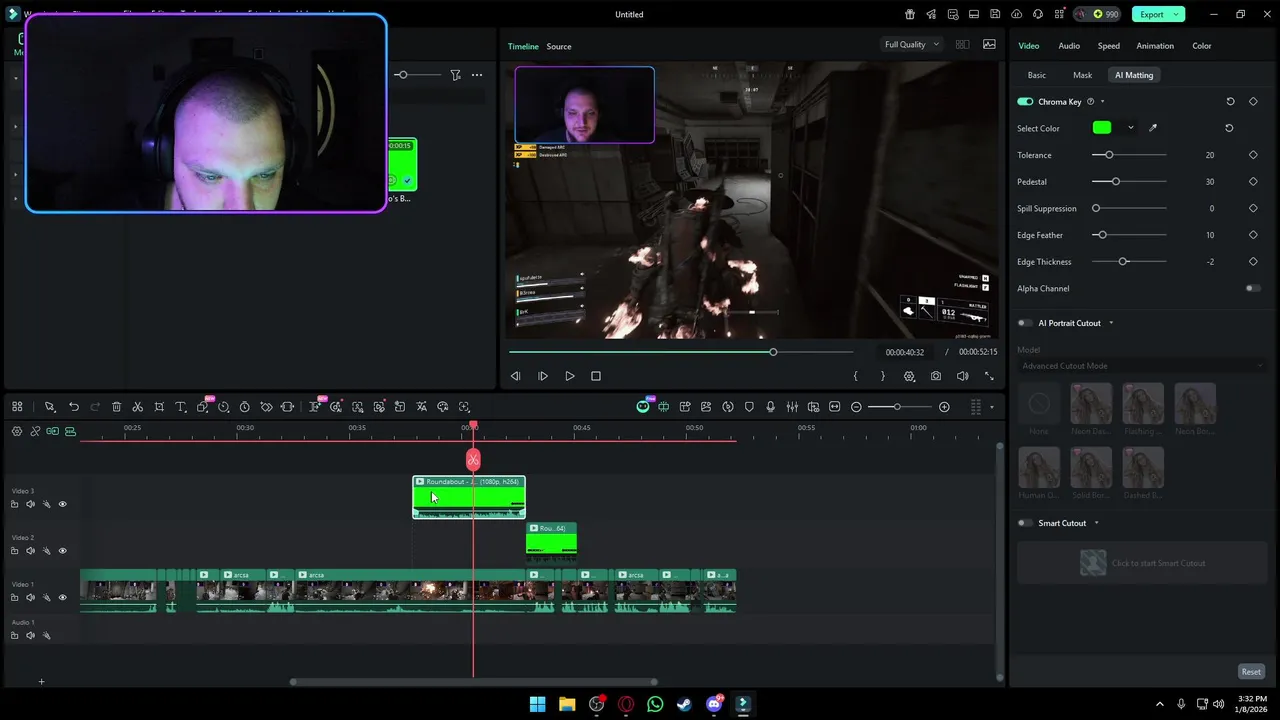The width and height of the screenshot is (1280, 720).
Task: Click the snapshot camera icon under preview
Action: pos(936,376)
